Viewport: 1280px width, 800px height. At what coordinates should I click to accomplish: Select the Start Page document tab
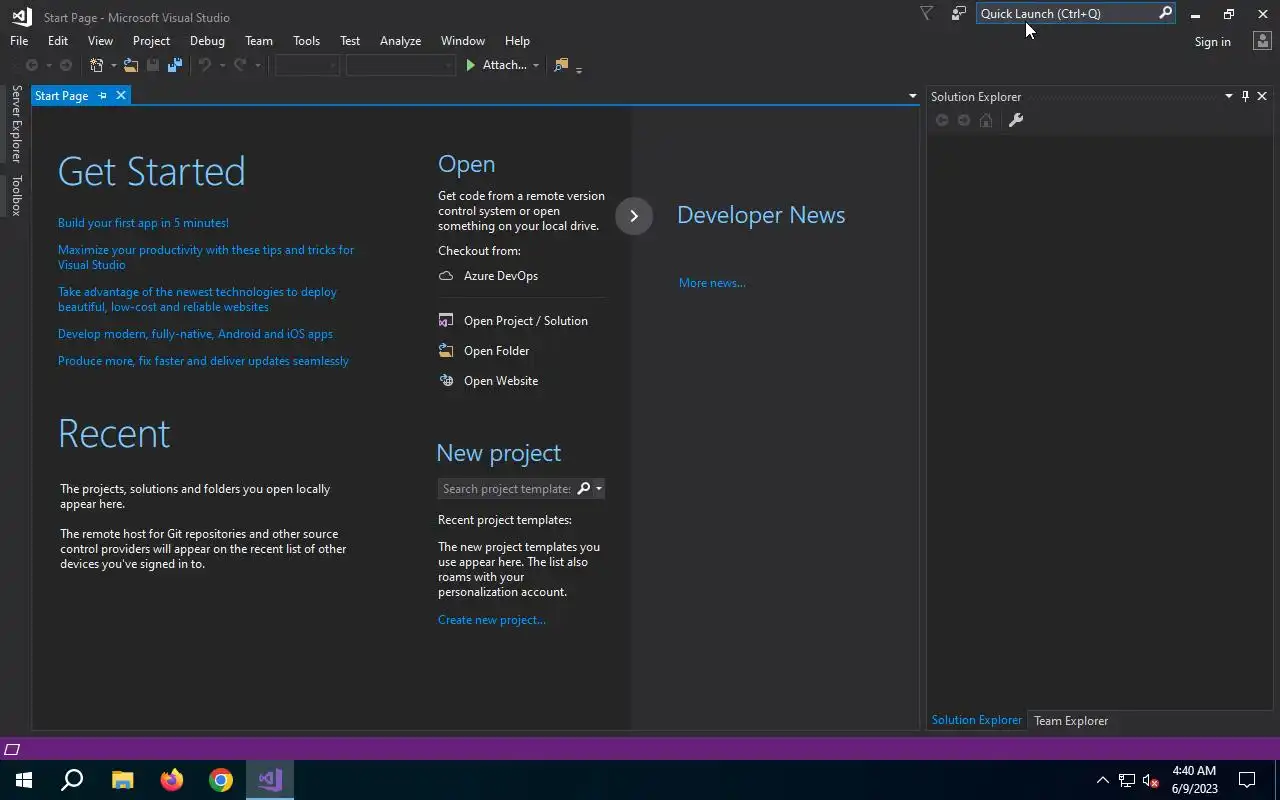coord(62,96)
